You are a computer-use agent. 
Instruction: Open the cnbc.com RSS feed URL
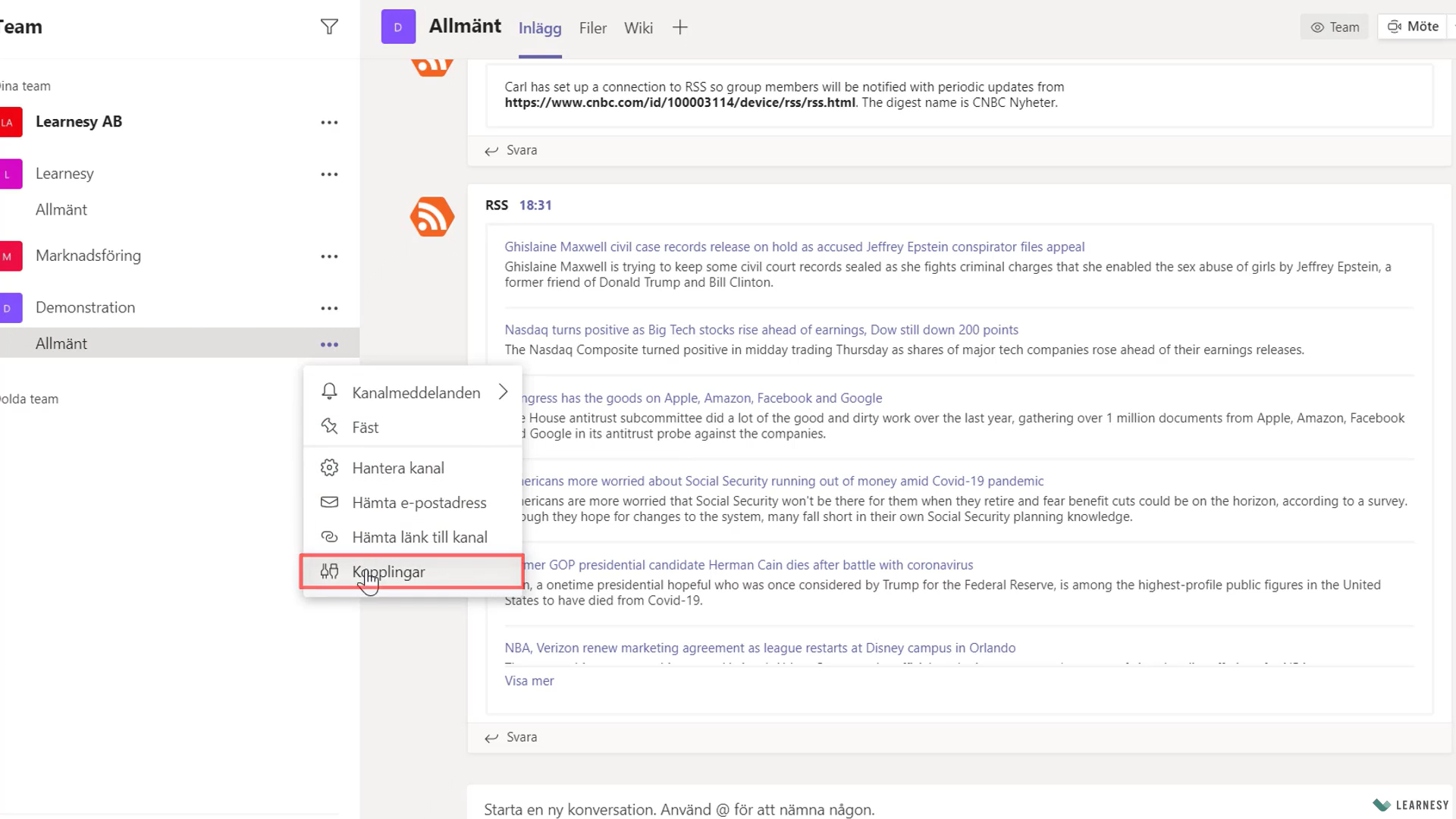pyautogui.click(x=680, y=102)
